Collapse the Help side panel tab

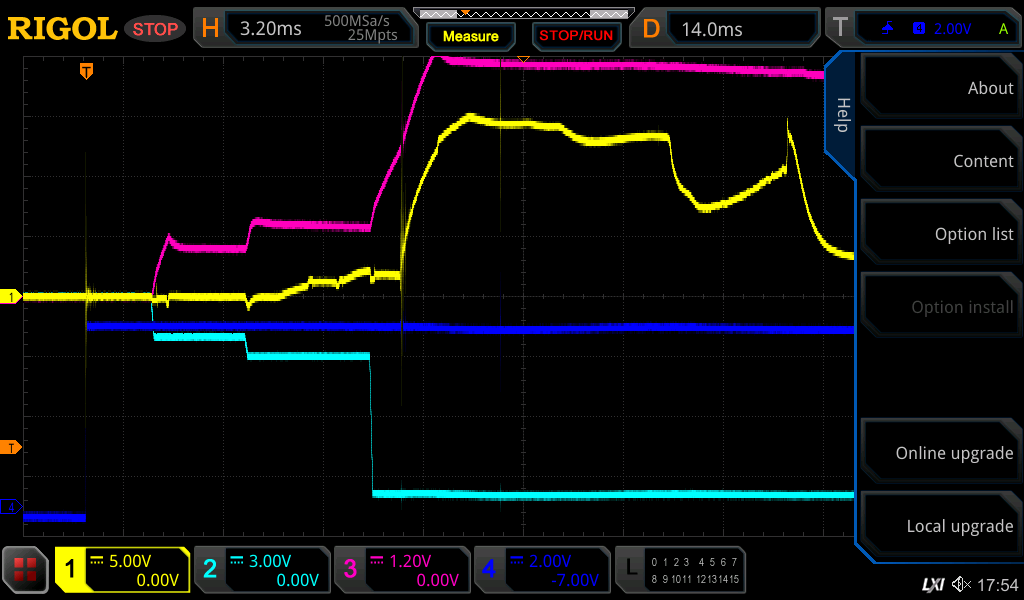click(x=842, y=115)
